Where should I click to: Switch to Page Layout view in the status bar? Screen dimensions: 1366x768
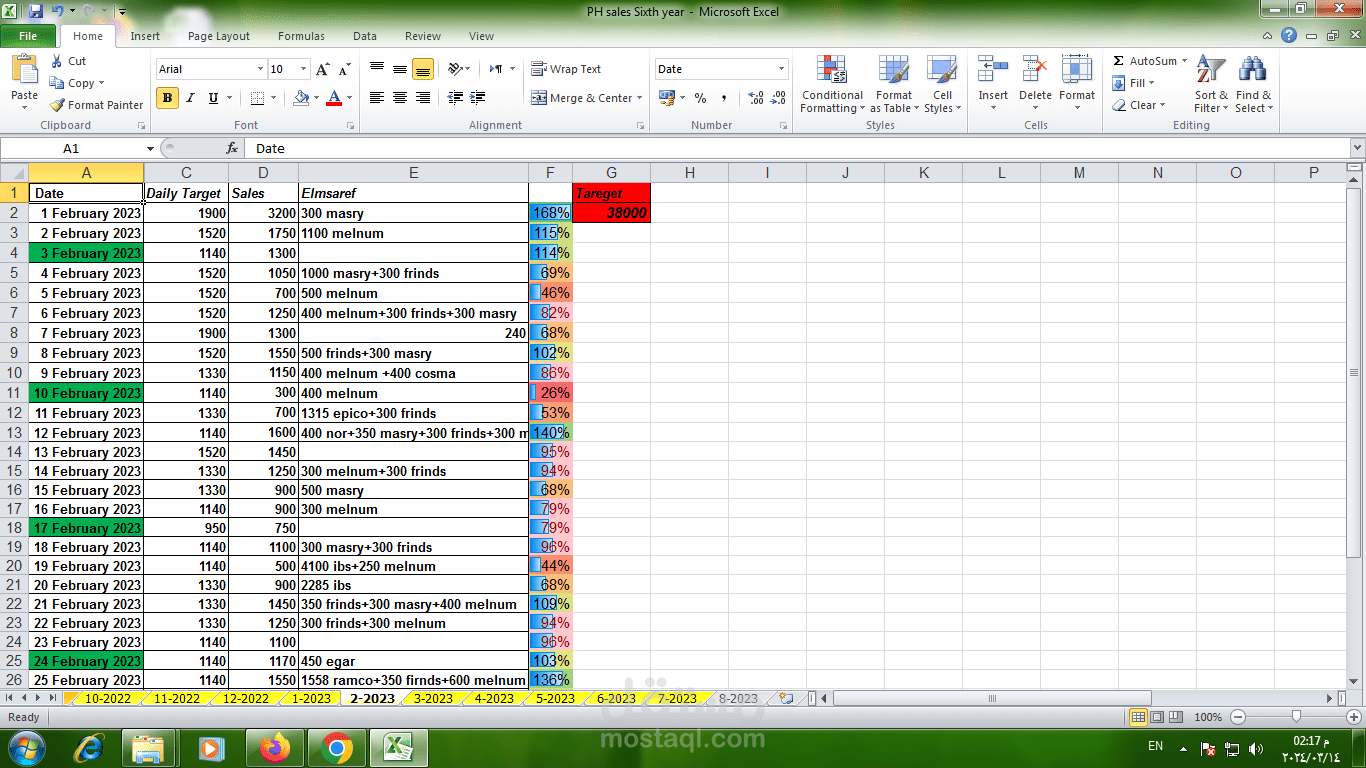click(1158, 717)
